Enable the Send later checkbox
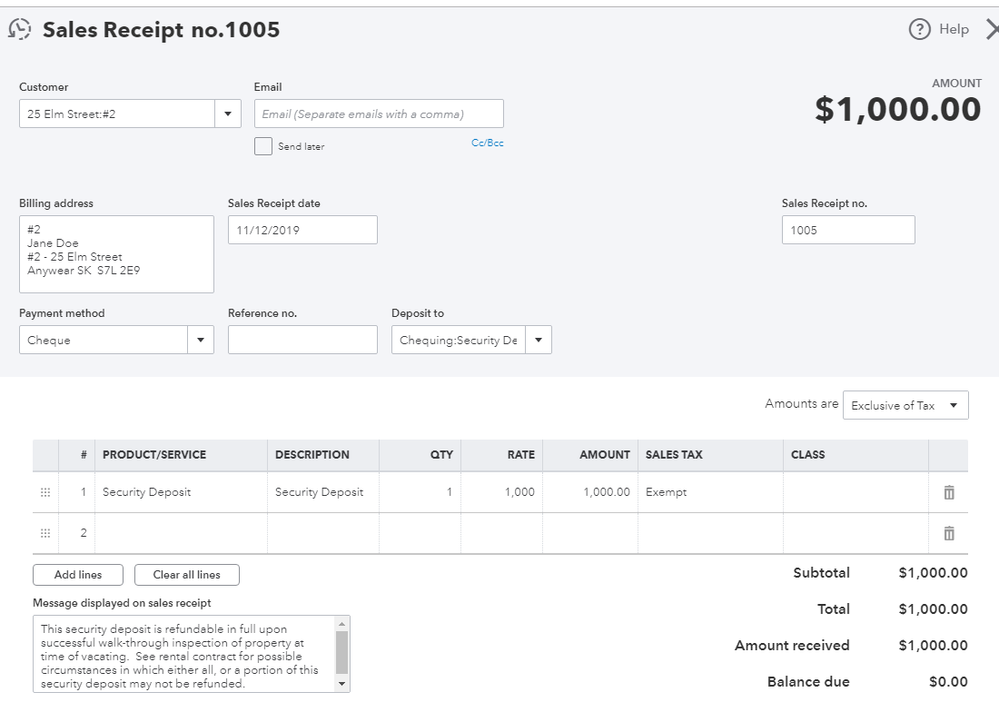This screenshot has width=999, height=712. (263, 146)
